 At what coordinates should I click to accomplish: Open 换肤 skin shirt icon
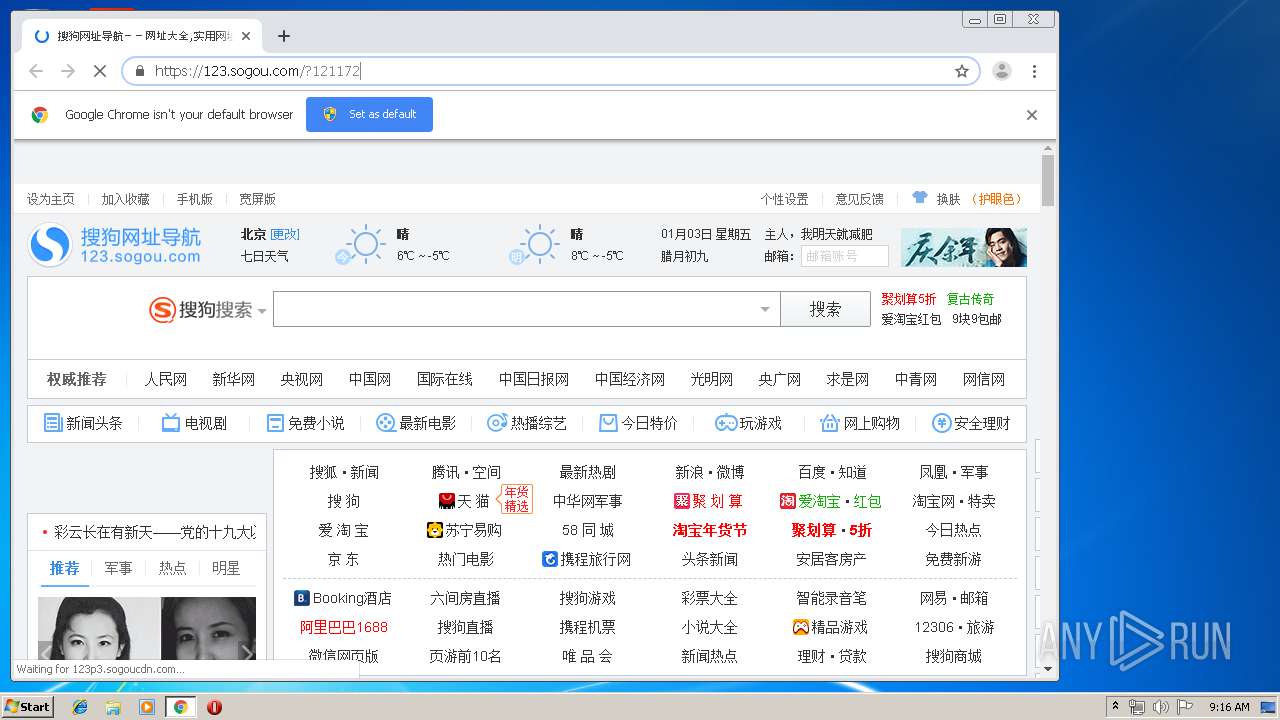tap(920, 198)
